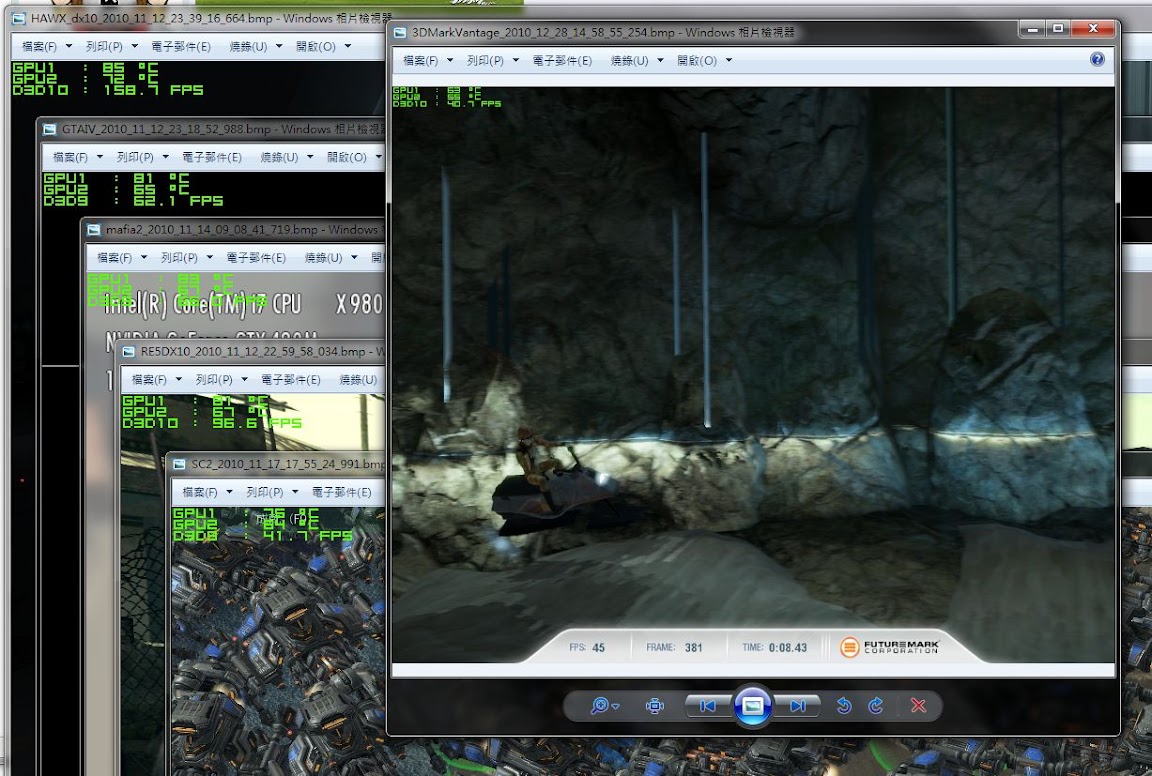Click the TIME: 0:08.43 readout
1152x776 pixels.
click(x=774, y=647)
